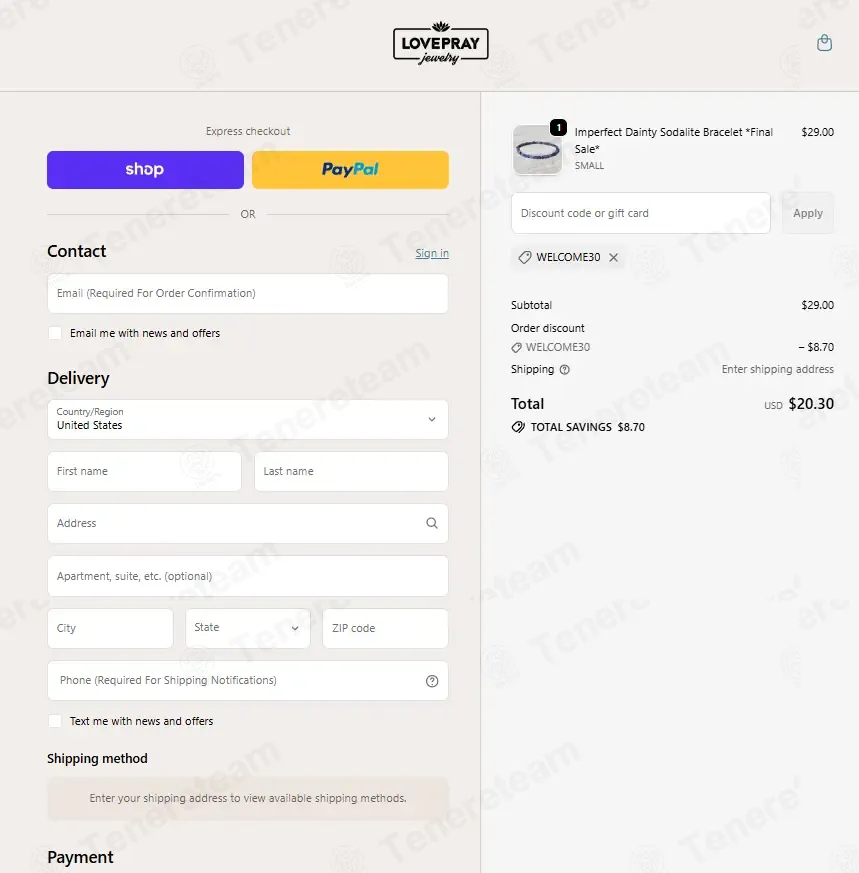Screen dimensions: 859x873
Task: Enable Email me with news and offers
Action: click(x=55, y=333)
